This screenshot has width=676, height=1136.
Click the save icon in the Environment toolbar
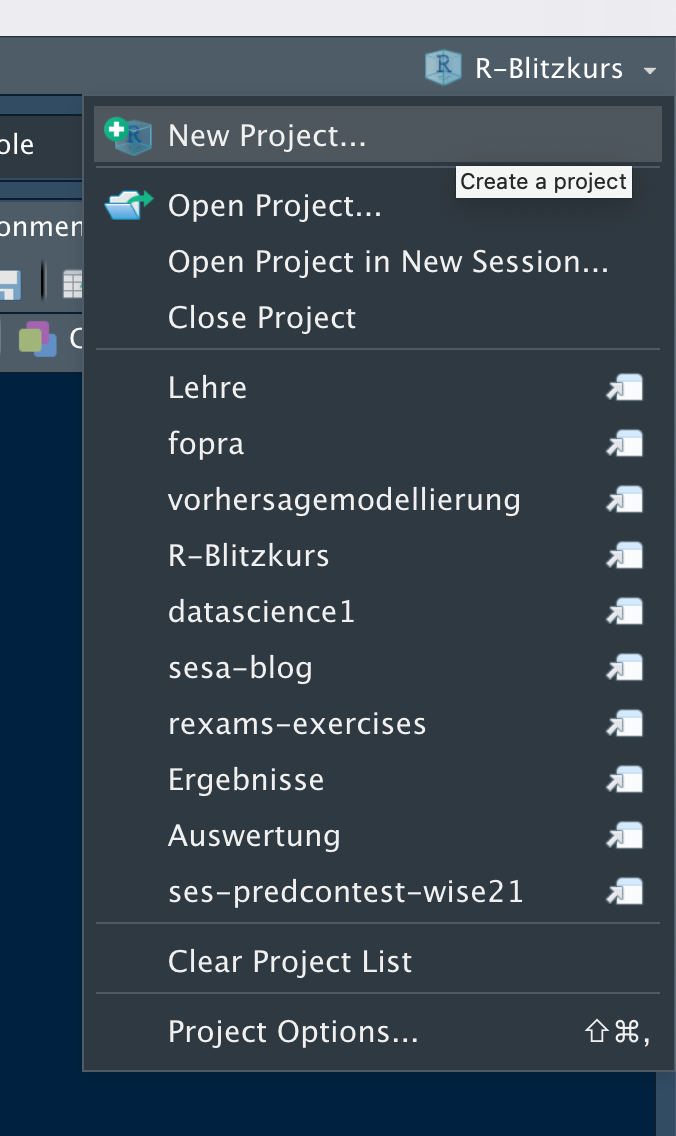(x=9, y=284)
